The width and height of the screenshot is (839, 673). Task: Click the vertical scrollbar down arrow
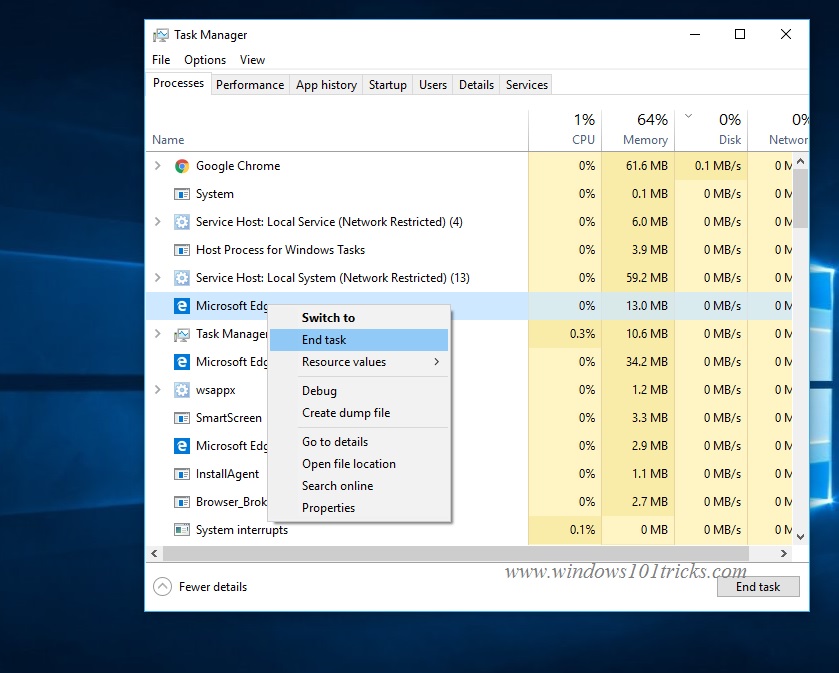click(x=800, y=536)
